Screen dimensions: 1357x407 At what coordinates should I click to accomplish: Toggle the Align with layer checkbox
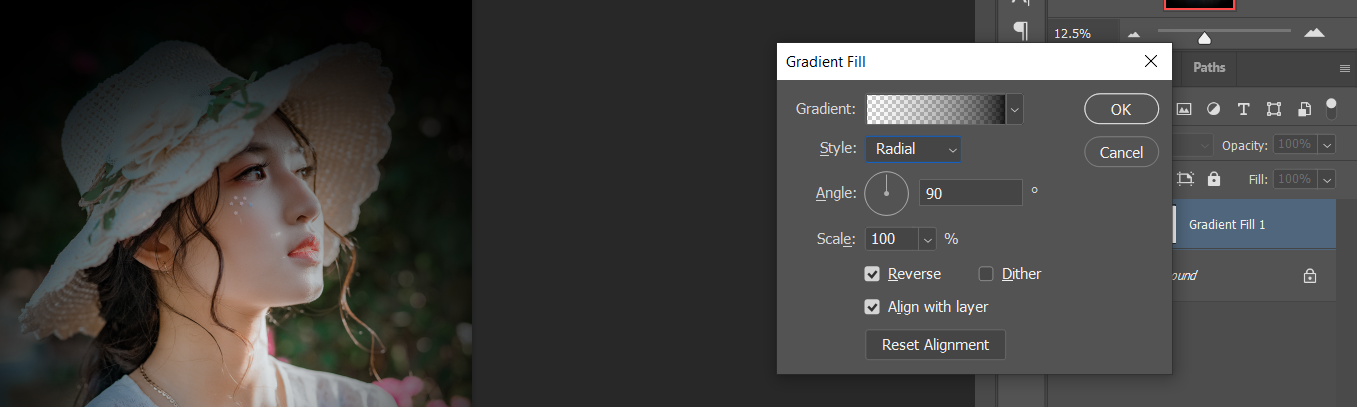873,307
